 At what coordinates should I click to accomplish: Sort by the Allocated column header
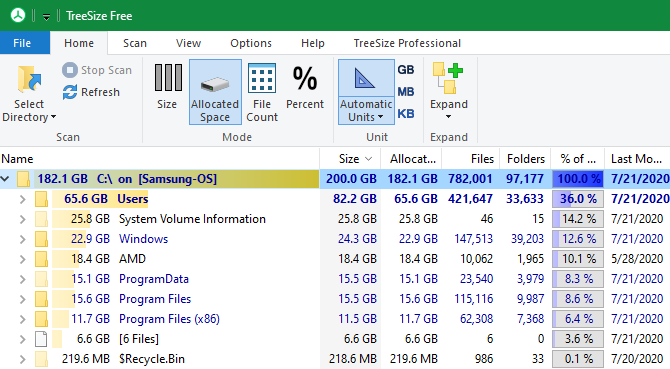(x=411, y=159)
